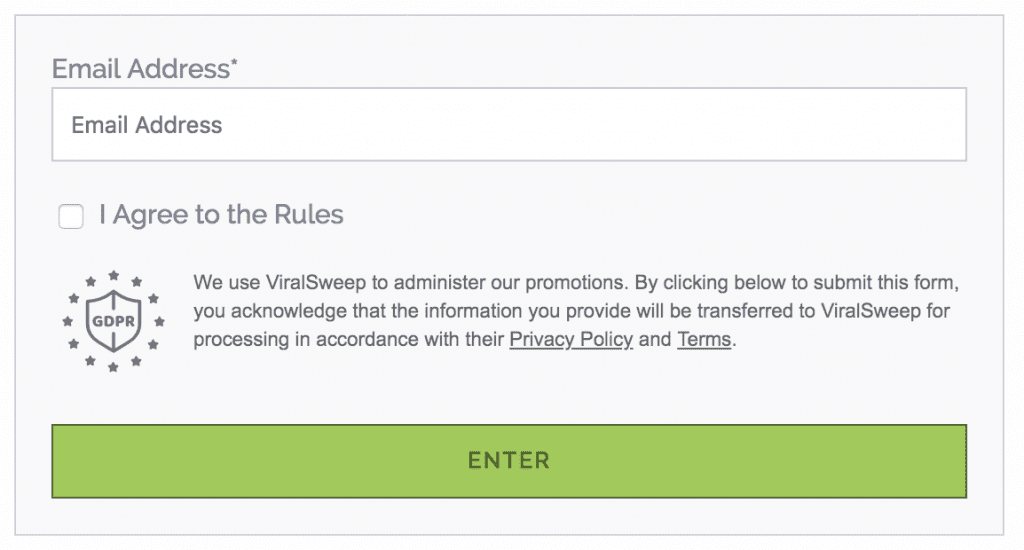The width and height of the screenshot is (1024, 550).
Task: Click the required asterisk after Email Address
Action: pyautogui.click(x=234, y=62)
